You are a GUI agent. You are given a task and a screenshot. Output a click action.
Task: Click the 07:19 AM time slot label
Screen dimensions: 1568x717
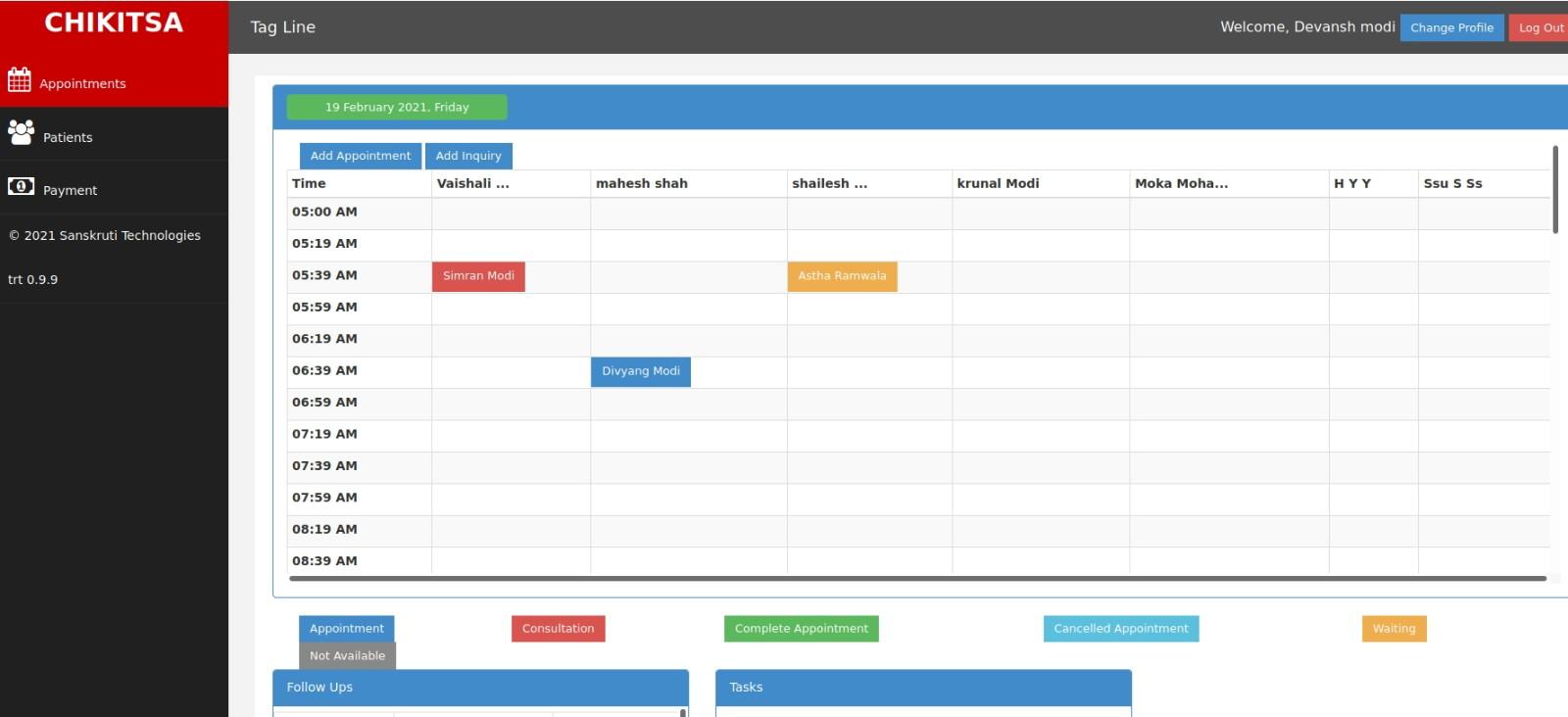point(324,434)
